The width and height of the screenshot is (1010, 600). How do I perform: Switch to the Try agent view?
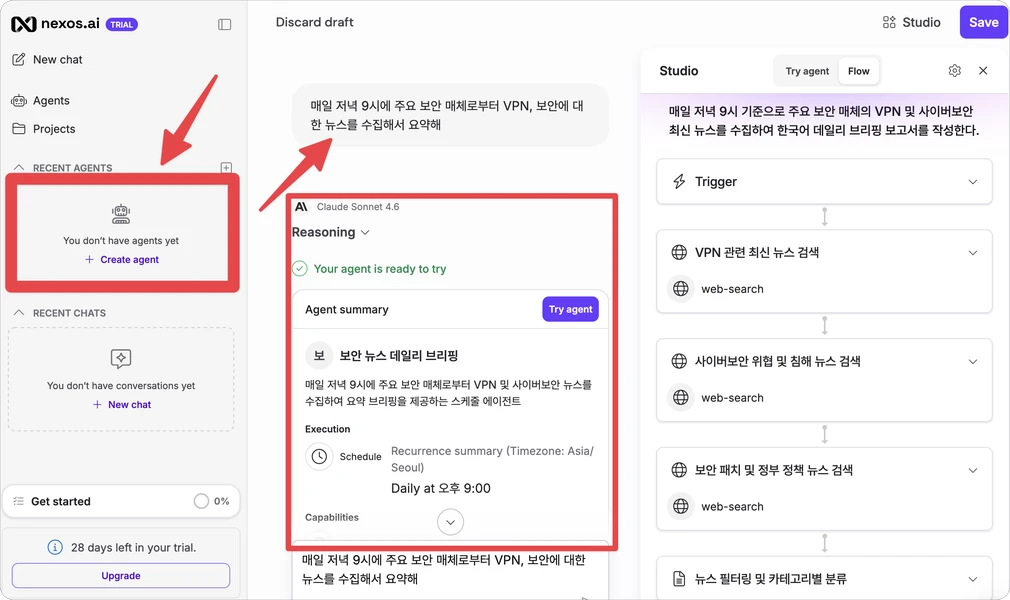point(807,71)
